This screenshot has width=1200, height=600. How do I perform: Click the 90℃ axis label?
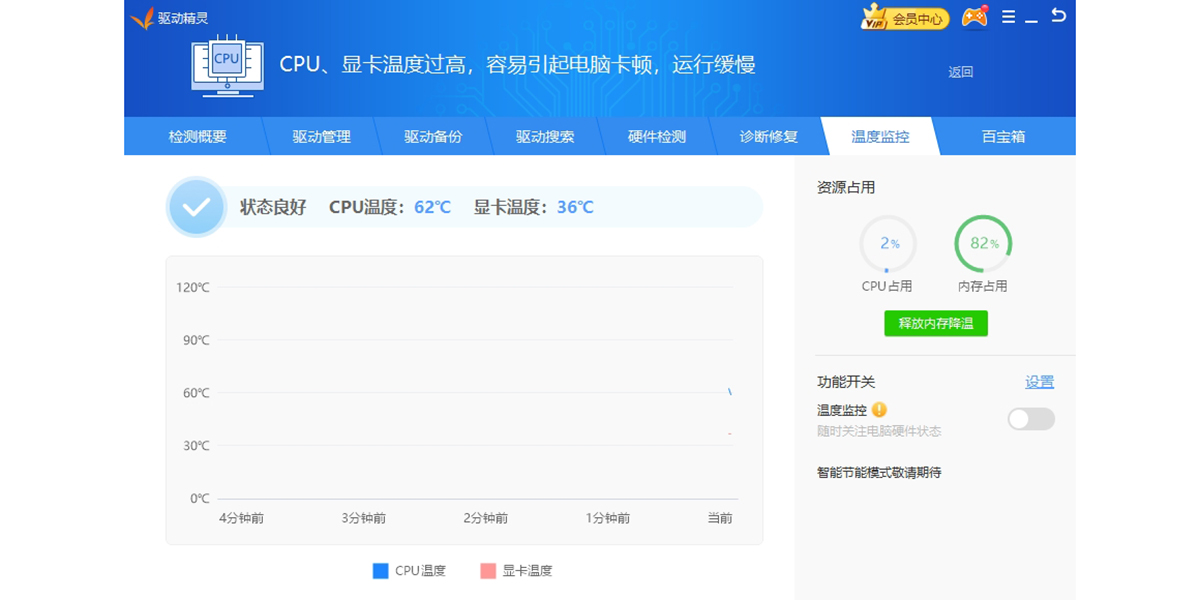(x=196, y=340)
